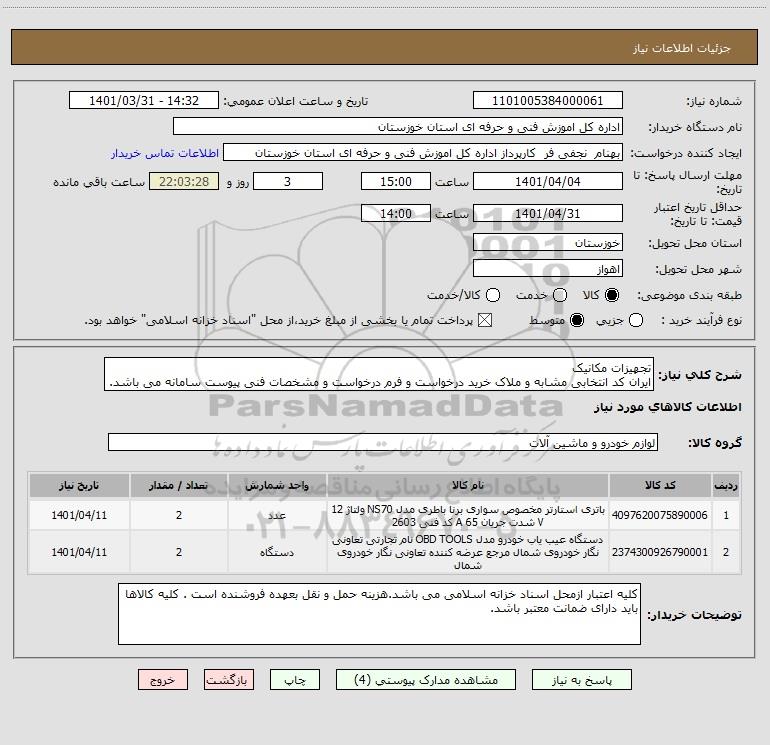The height and width of the screenshot is (745, 770).
Task: Click OBD TOOLS diagnostic device name in row 2
Action: point(468,552)
